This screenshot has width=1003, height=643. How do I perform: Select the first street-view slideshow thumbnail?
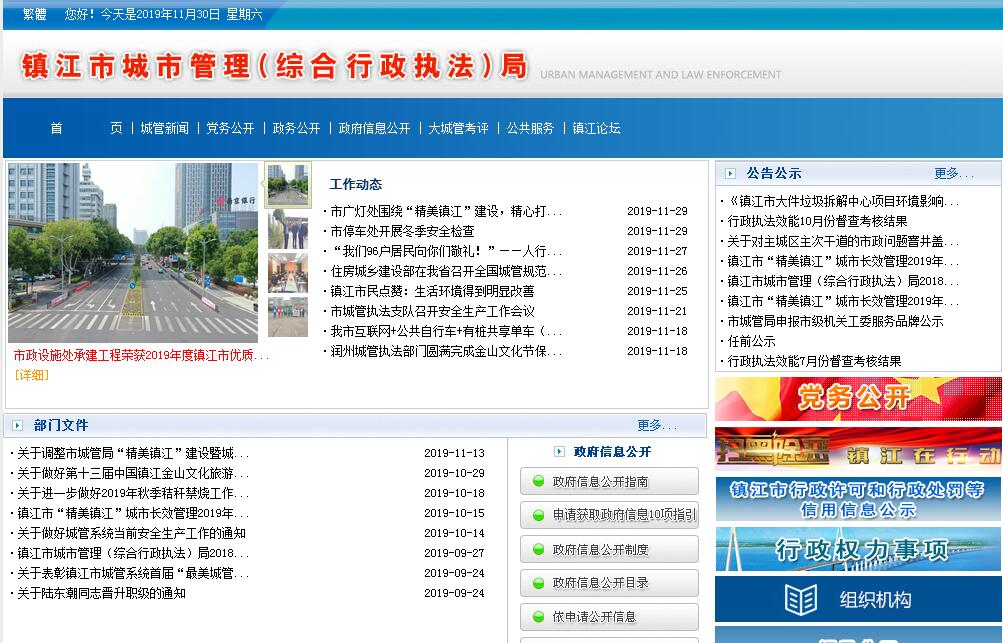[288, 185]
